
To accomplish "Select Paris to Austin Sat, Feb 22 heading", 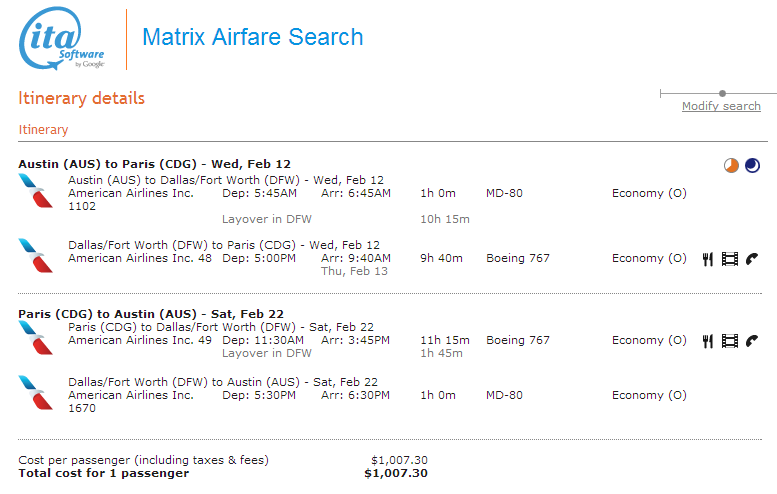I will pyautogui.click(x=151, y=314).
